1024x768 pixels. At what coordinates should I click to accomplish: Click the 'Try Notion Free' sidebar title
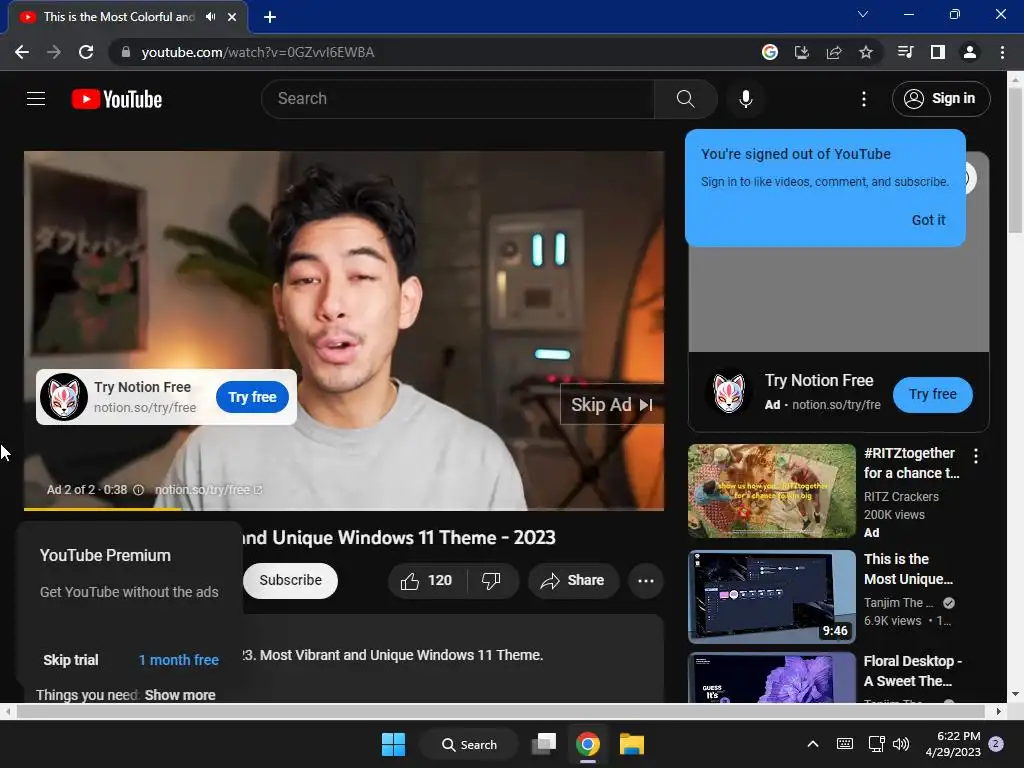coord(819,380)
